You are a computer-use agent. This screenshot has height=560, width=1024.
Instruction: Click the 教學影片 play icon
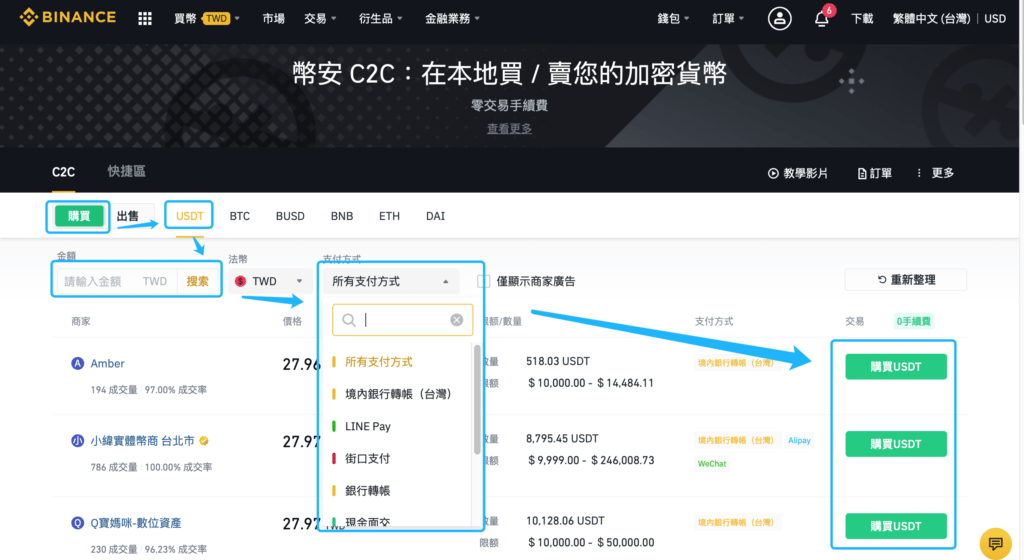click(x=773, y=173)
